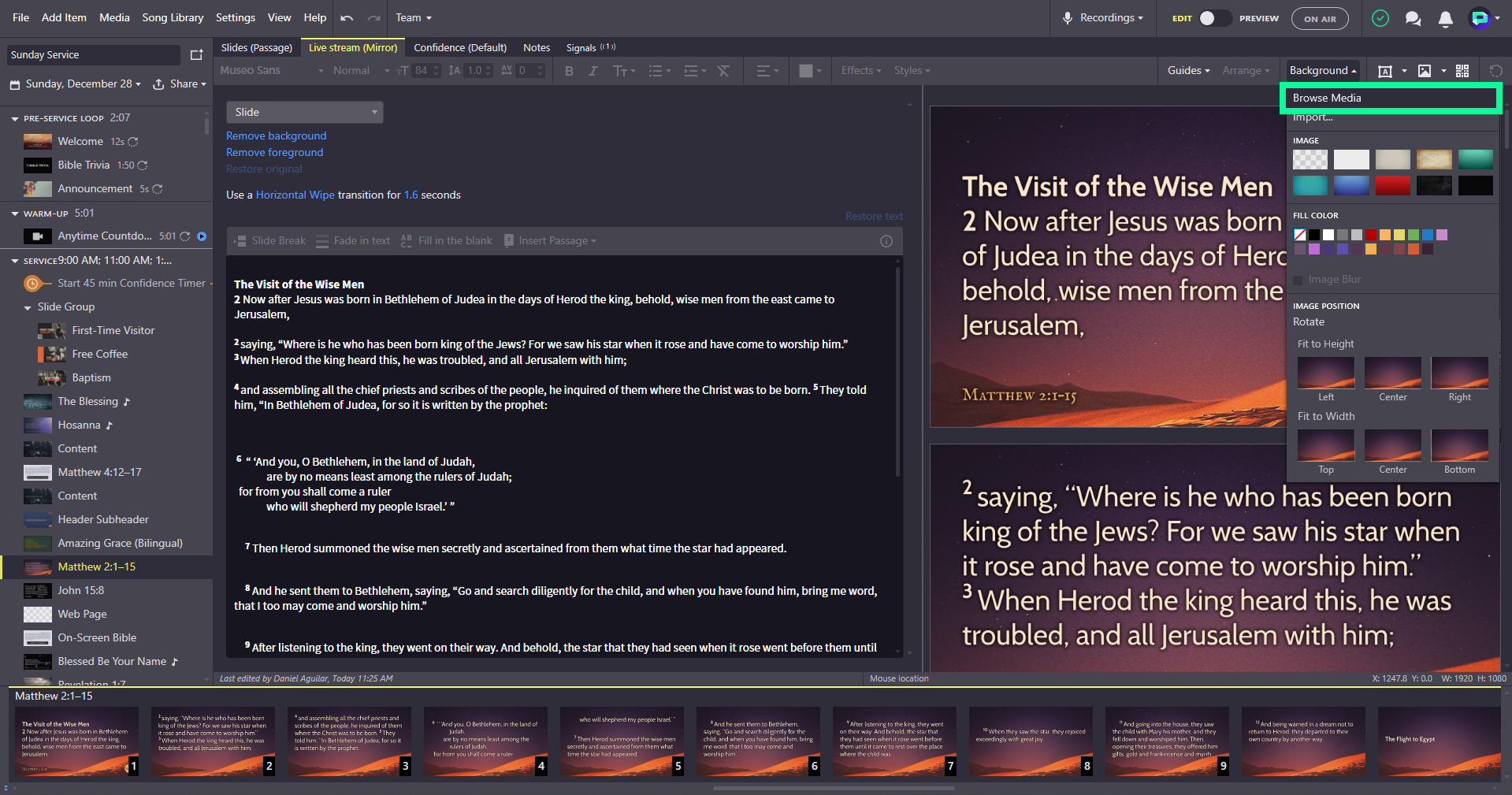
Task: Select the red image background swatch
Action: pos(1393,185)
